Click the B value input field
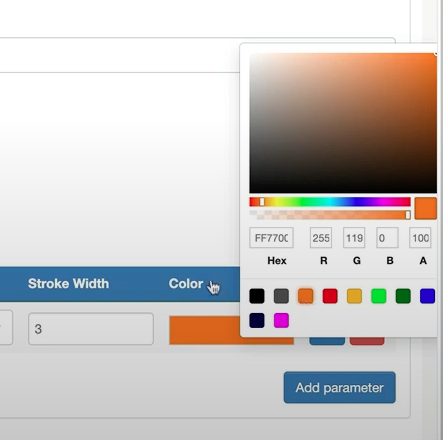This screenshot has width=443, height=440. click(387, 238)
